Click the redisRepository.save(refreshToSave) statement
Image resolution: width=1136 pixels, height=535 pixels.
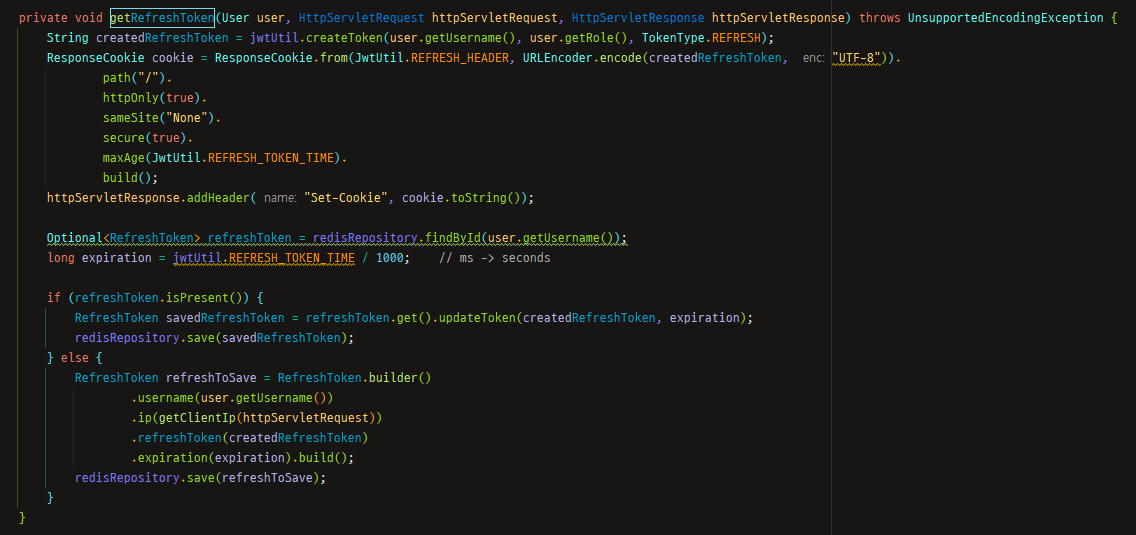201,478
